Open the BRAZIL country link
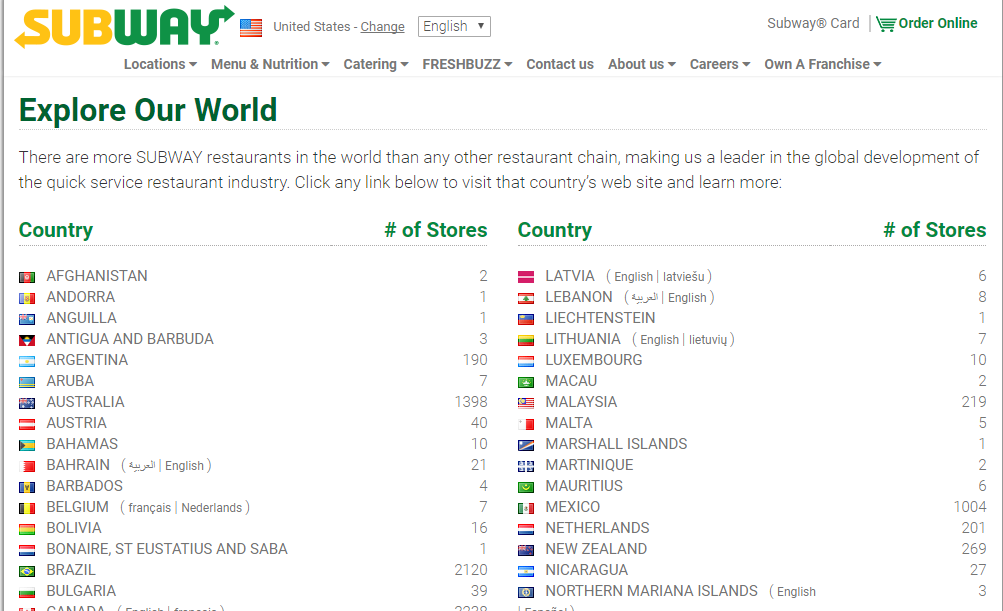The image size is (1003, 611). (x=71, y=570)
